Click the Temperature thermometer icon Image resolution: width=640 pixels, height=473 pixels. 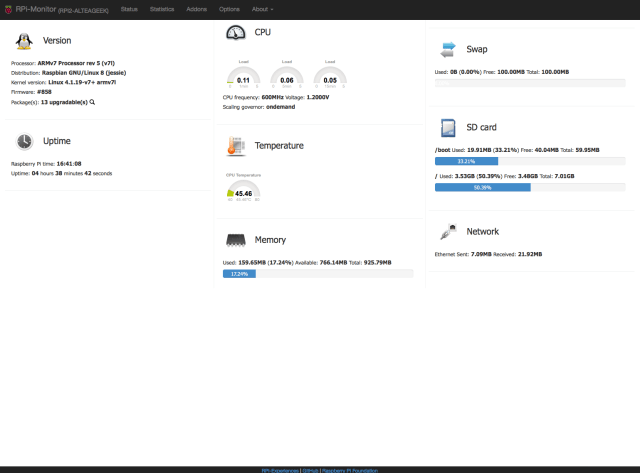(236, 145)
